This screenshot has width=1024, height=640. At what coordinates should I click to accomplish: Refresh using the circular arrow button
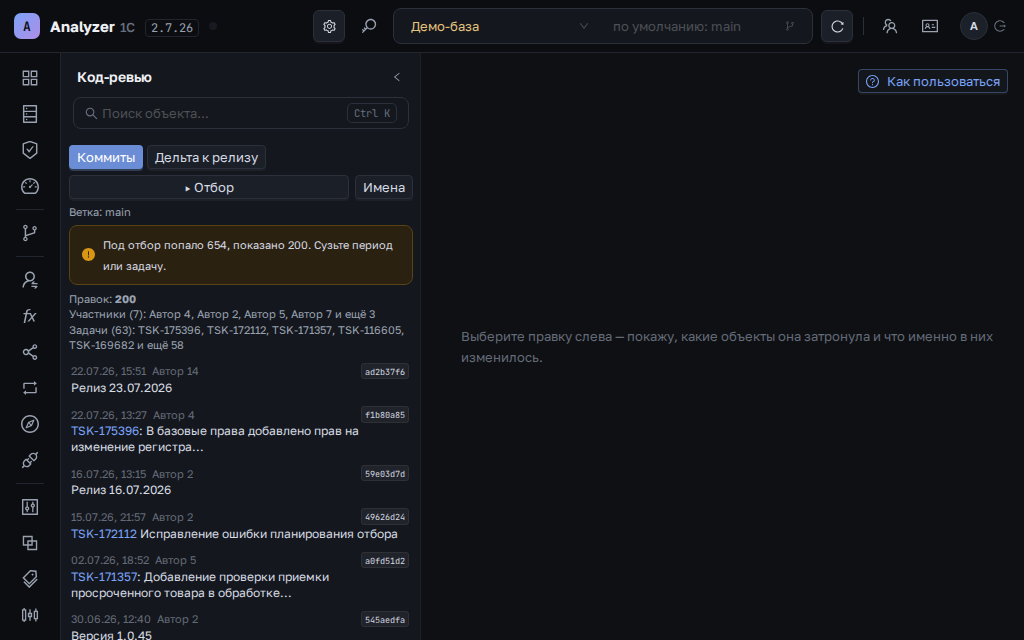[x=837, y=26]
